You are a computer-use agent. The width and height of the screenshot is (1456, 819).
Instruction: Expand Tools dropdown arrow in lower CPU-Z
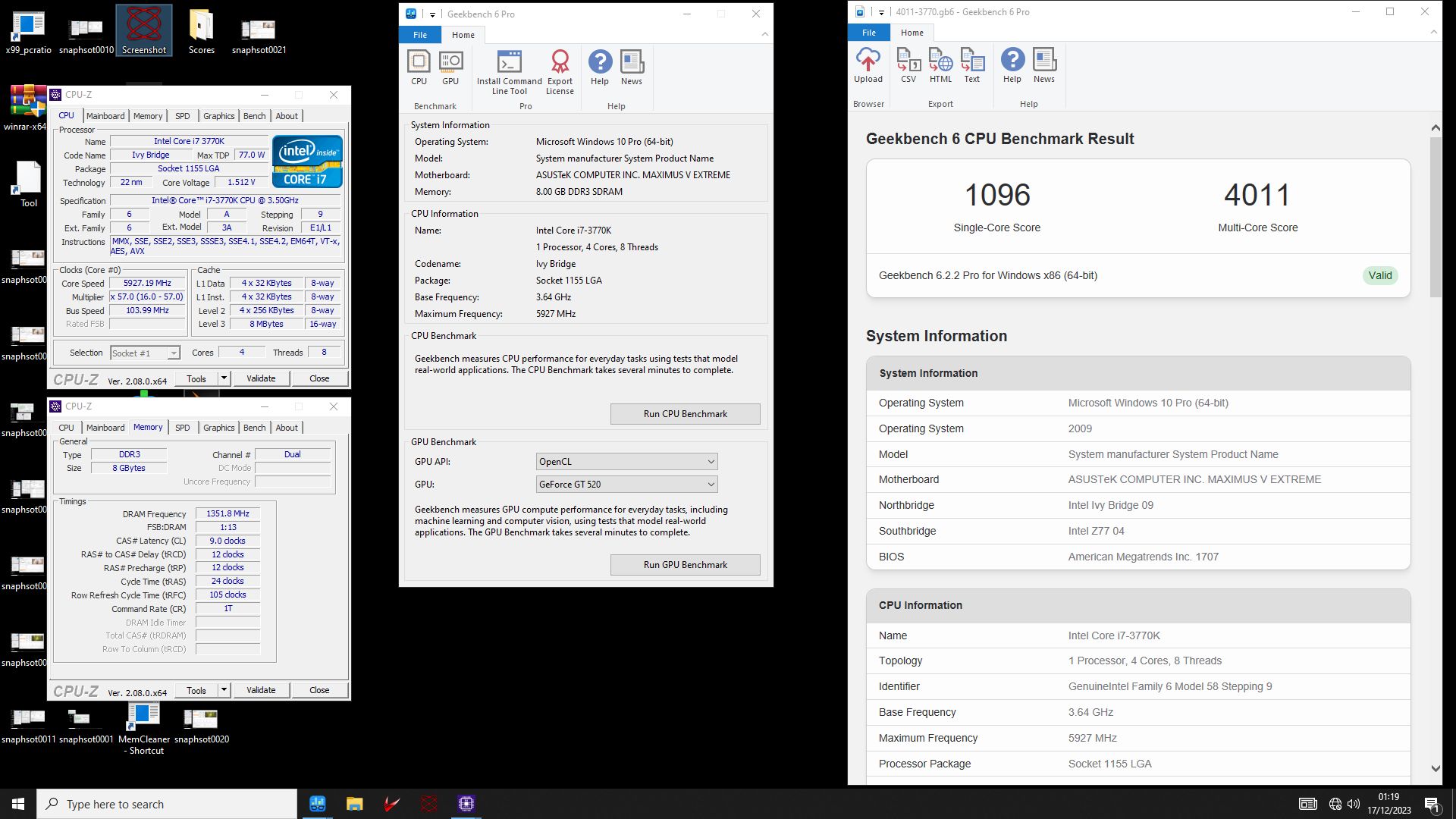tap(224, 690)
